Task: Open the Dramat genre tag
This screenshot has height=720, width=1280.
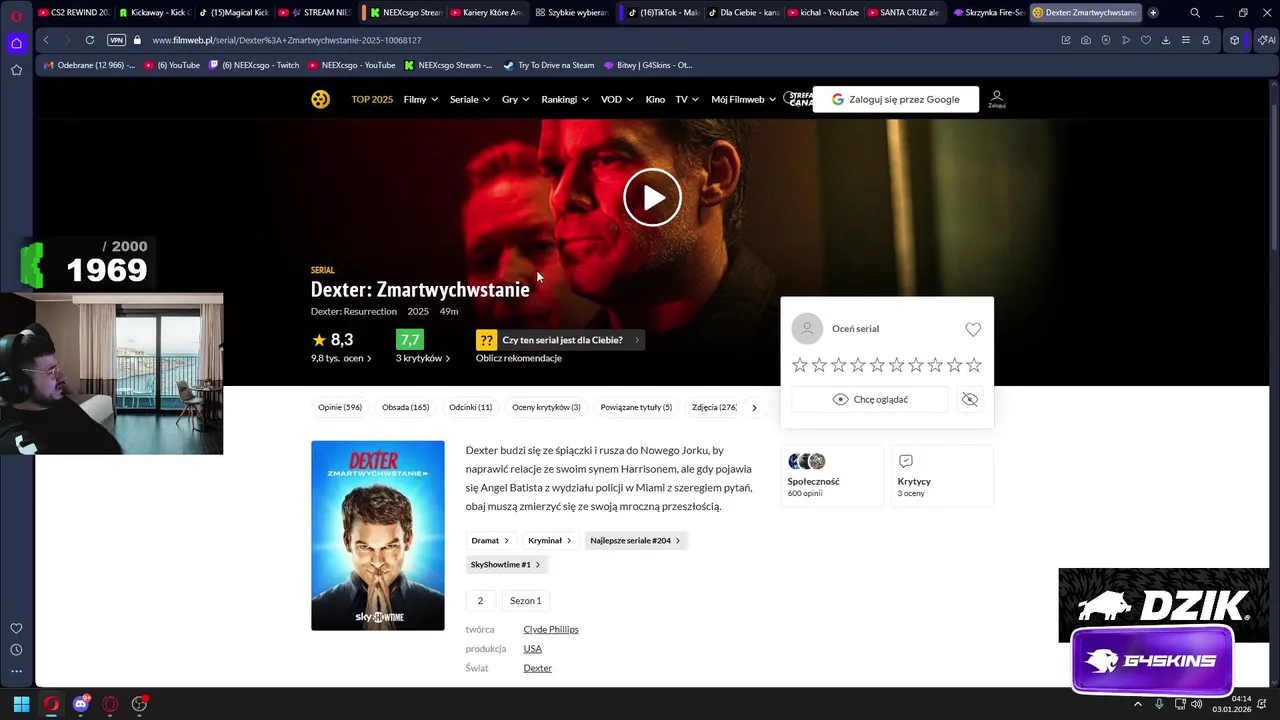Action: [490, 540]
